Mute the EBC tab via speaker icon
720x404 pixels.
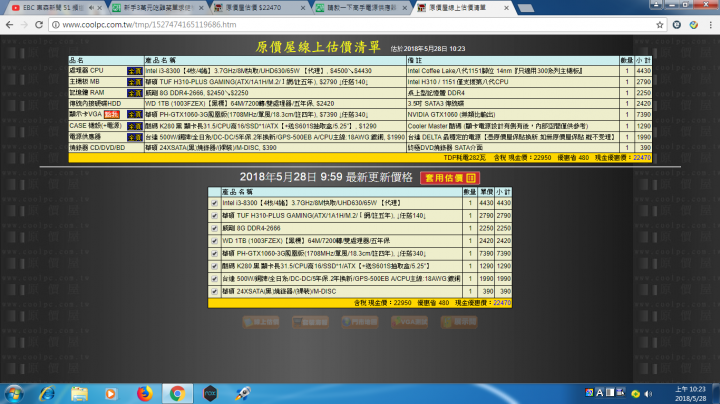pos(91,8)
